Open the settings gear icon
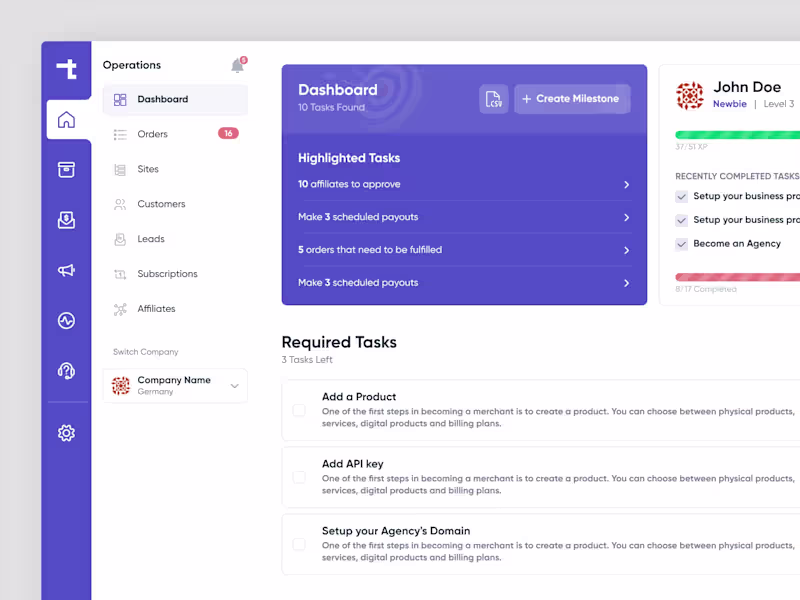The height and width of the screenshot is (600, 800). click(x=66, y=433)
